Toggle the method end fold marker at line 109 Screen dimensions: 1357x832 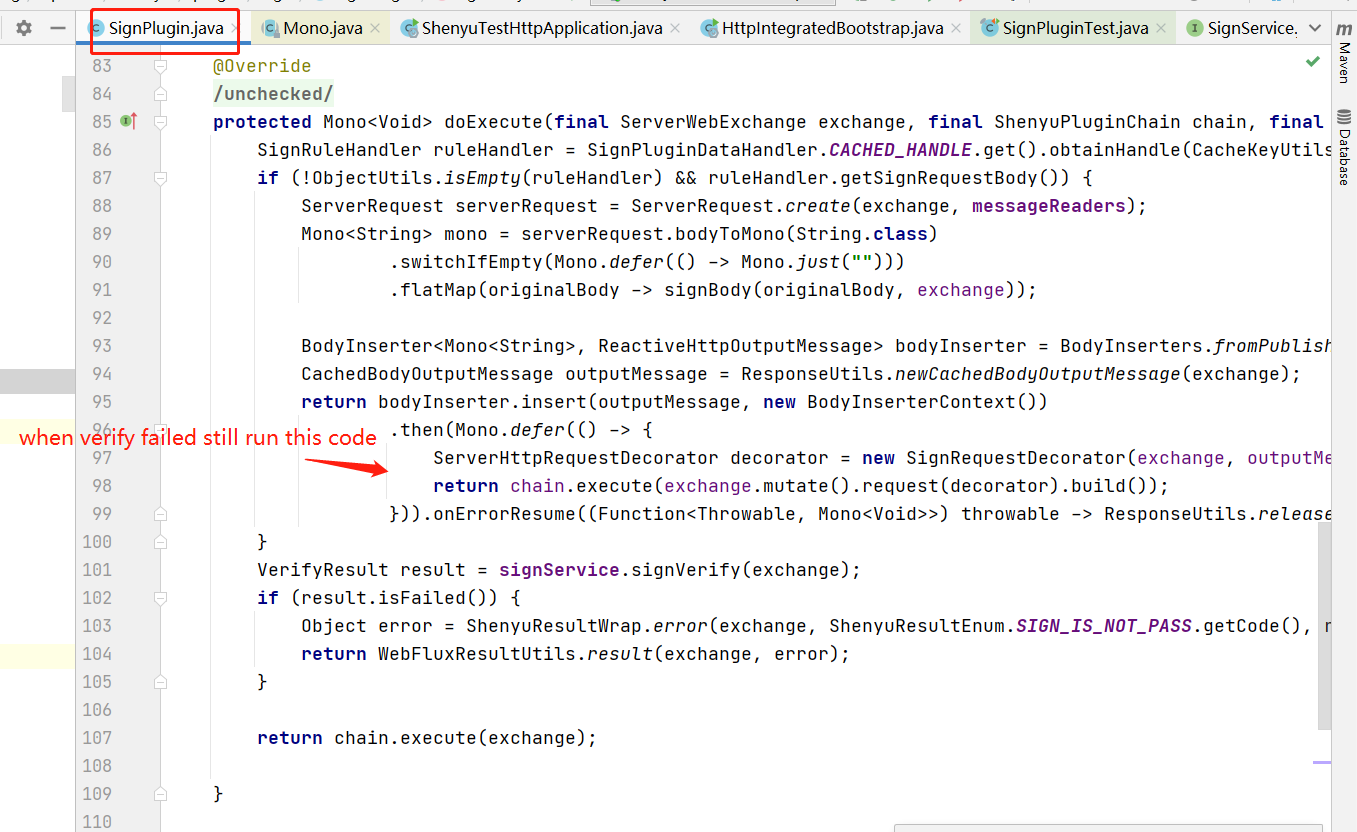[x=160, y=794]
